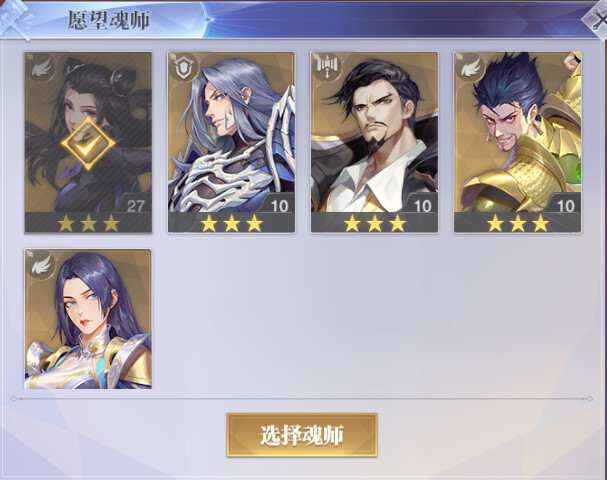
Task: Click the level 10 badge on golden armor card
Action: [x=566, y=205]
